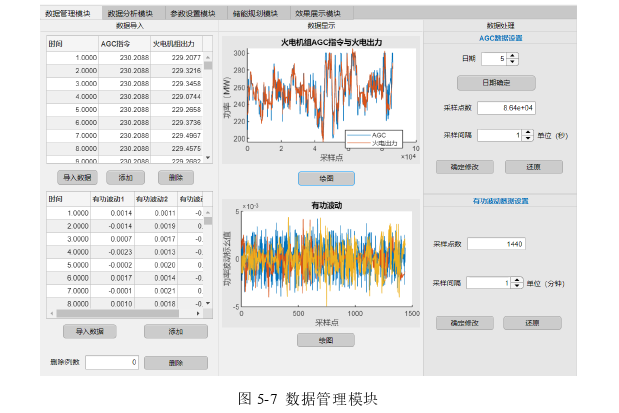Select cell 229.4575 in the AGC table
This screenshot has height=413, width=619.
point(176,148)
